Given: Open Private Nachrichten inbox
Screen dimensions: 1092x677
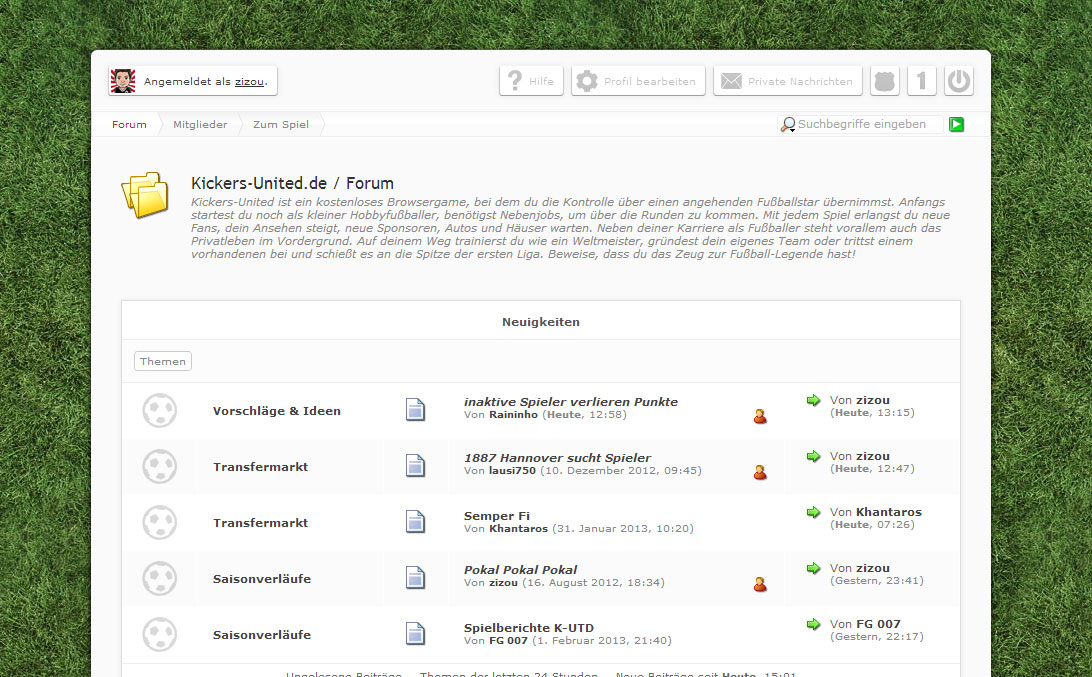Looking at the screenshot, I should point(788,81).
